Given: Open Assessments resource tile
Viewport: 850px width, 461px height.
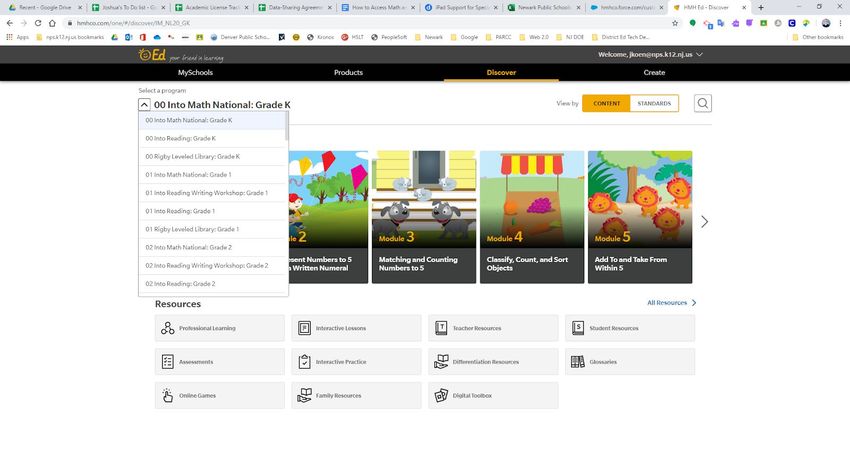Looking at the screenshot, I should (220, 362).
